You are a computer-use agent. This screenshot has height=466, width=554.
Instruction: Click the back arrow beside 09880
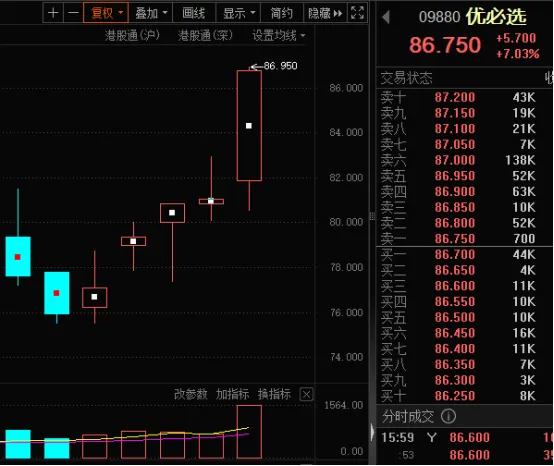[x=386, y=17]
